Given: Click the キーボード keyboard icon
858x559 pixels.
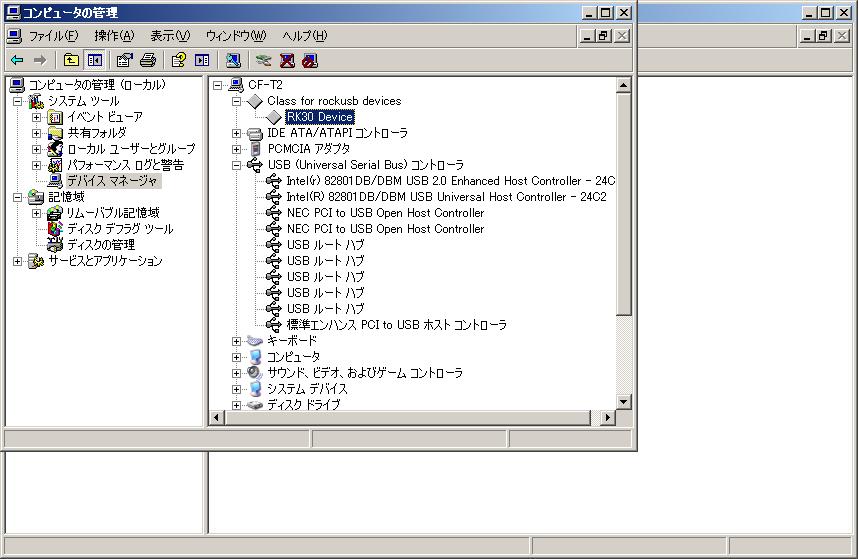Looking at the screenshot, I should (255, 341).
